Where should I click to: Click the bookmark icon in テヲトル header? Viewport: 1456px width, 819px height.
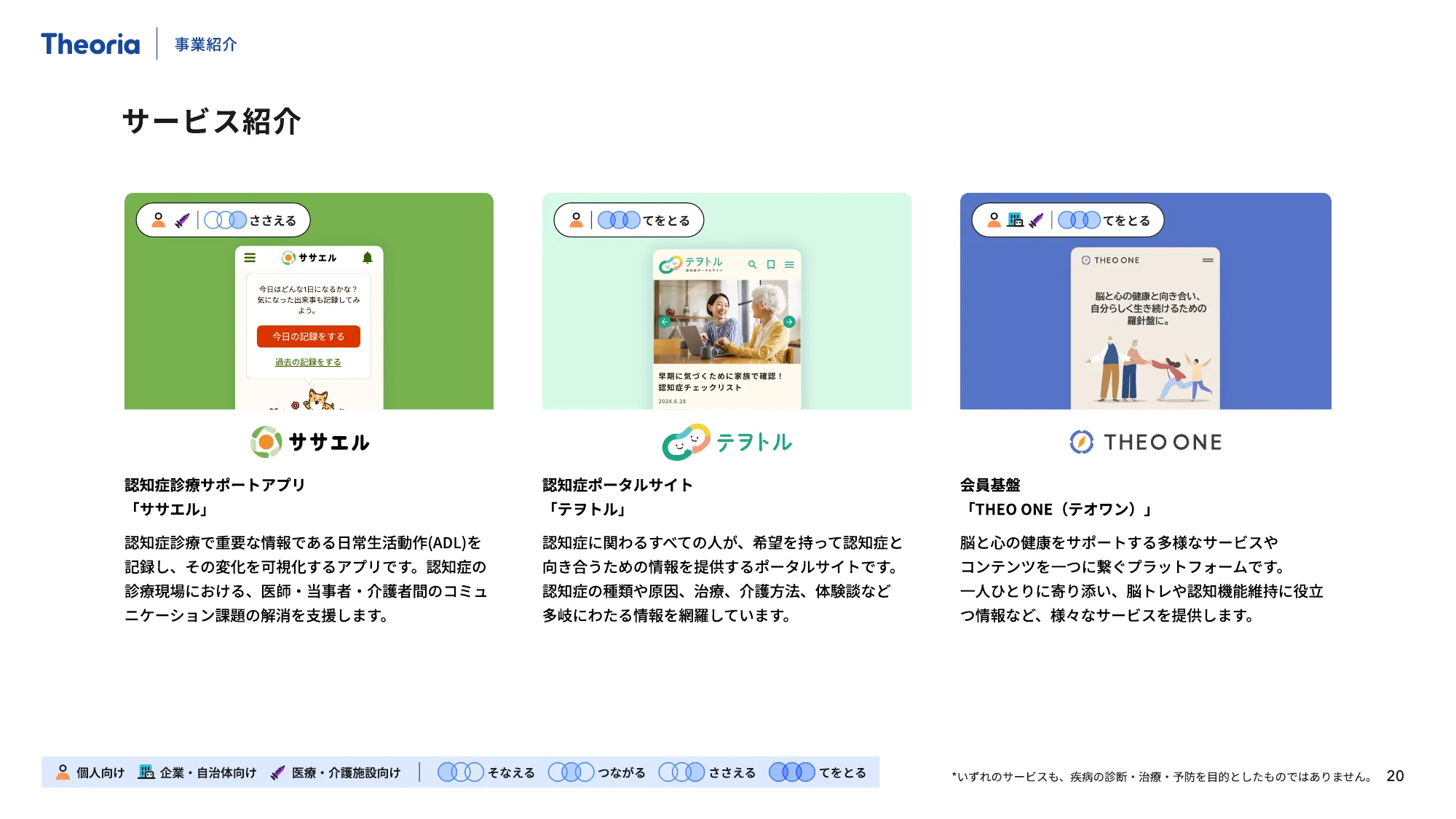click(x=771, y=265)
